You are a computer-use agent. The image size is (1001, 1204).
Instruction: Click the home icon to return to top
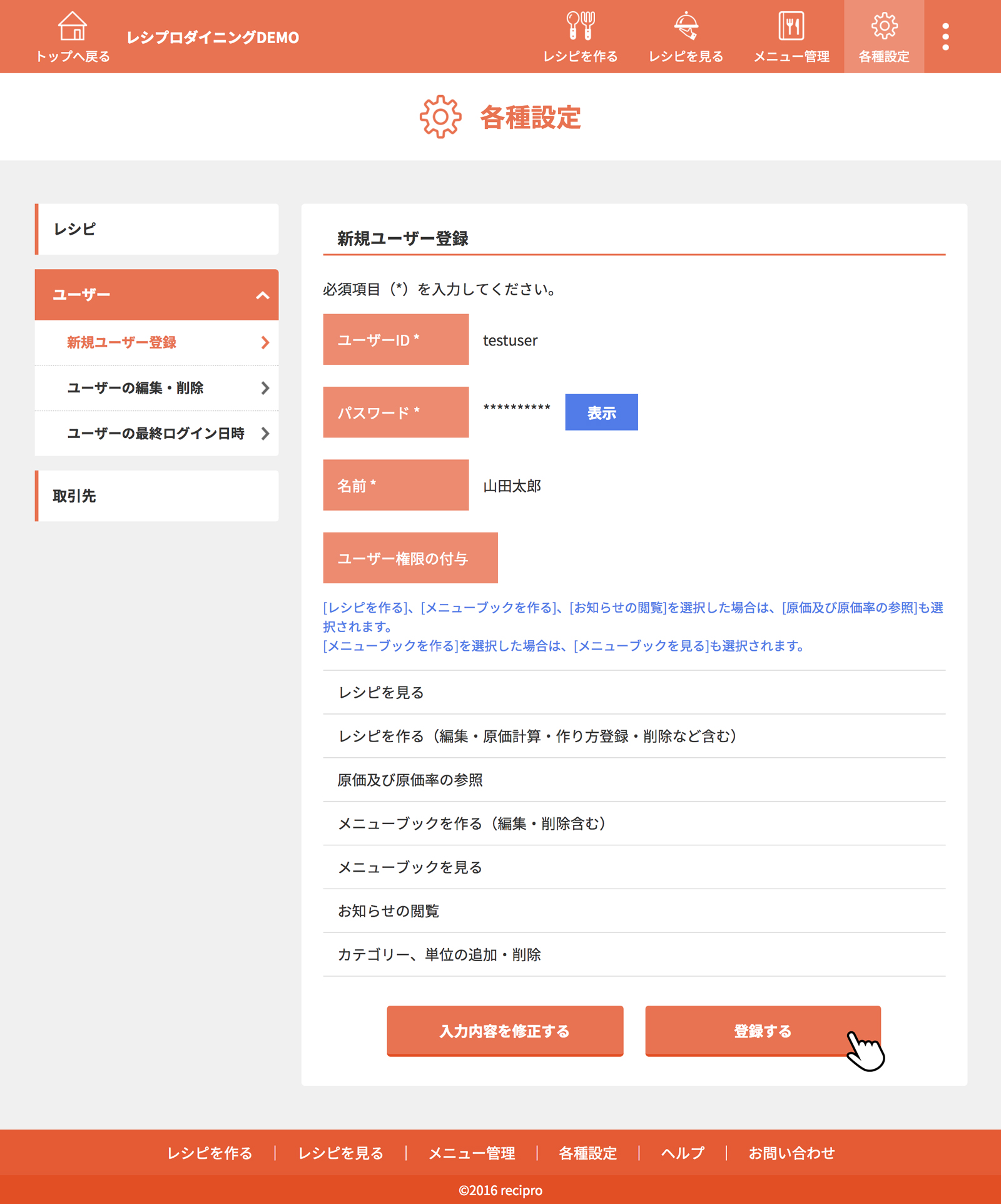[73, 26]
